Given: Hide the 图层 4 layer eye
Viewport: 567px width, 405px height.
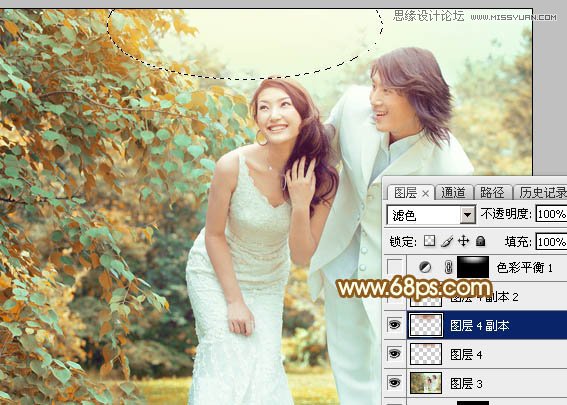Looking at the screenshot, I should [395, 353].
